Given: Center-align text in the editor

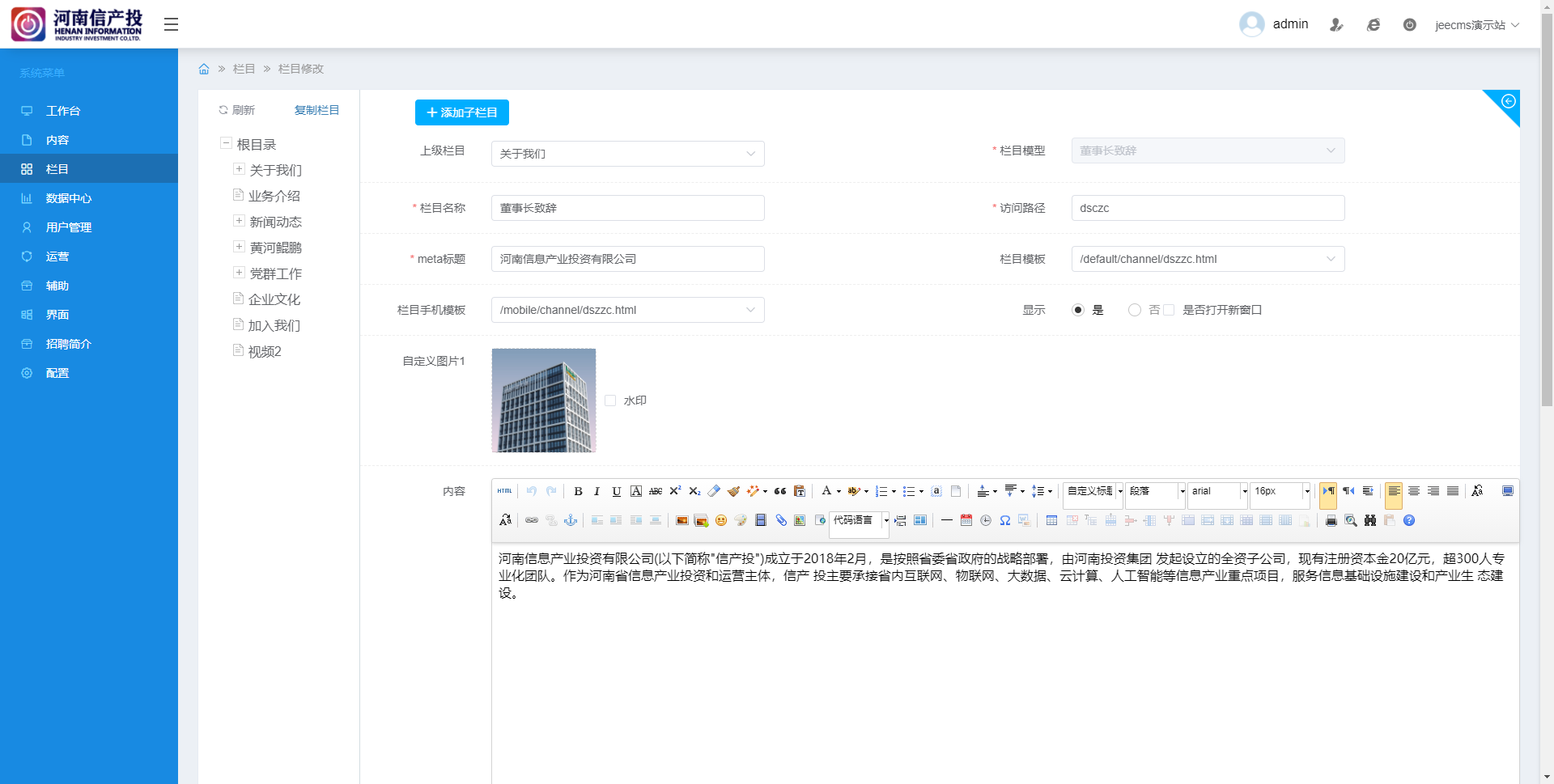Looking at the screenshot, I should point(1414,491).
